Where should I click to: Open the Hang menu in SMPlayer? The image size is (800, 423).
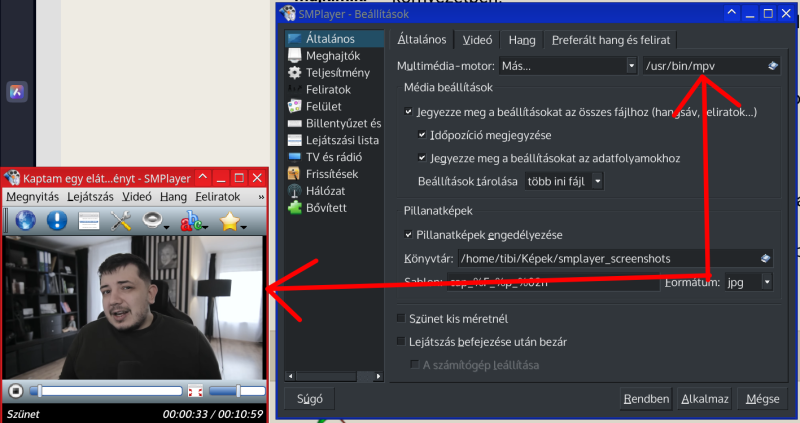(173, 196)
